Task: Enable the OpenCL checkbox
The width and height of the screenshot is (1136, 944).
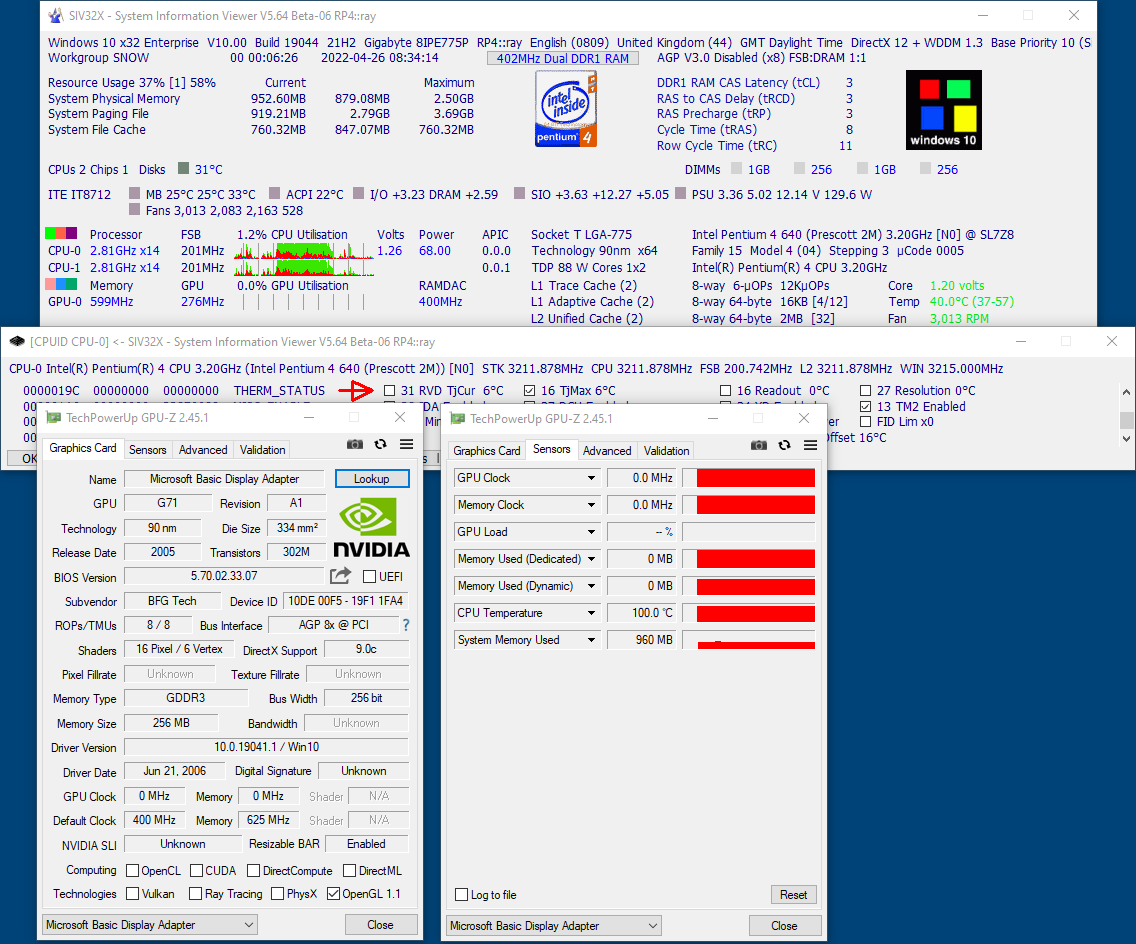Action: tap(133, 870)
